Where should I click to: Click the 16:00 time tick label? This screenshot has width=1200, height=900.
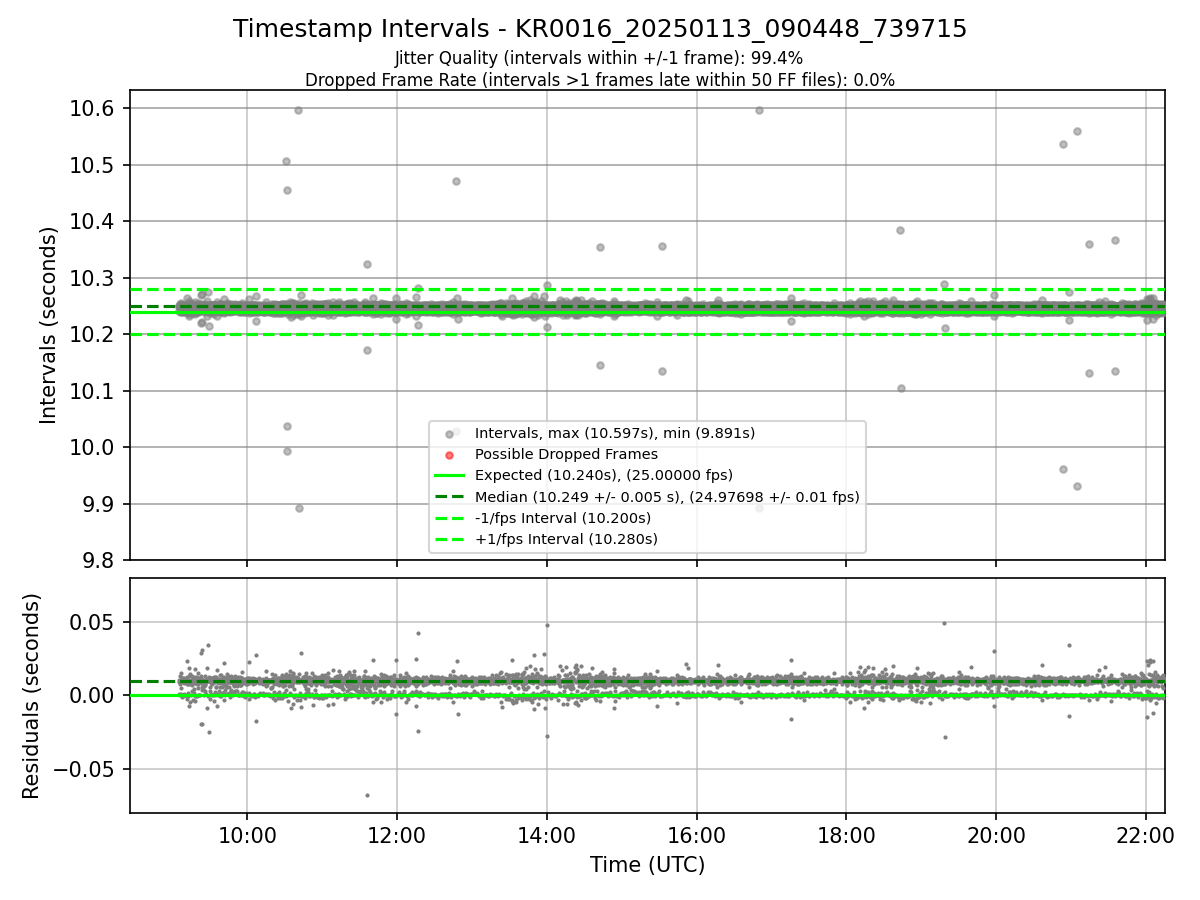696,836
